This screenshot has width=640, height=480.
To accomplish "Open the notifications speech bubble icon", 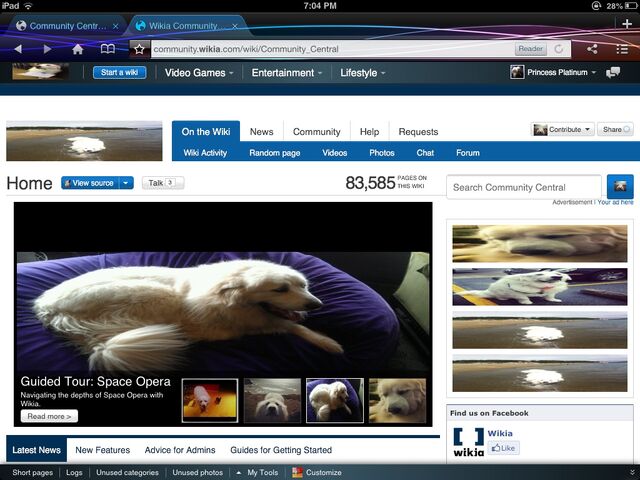I will (x=613, y=73).
